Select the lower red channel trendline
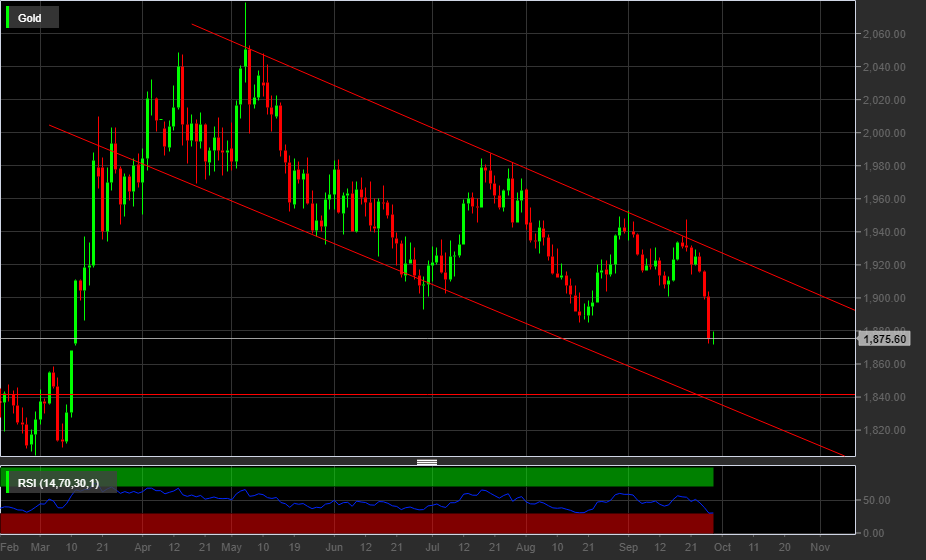Screen dimensions: 926x560 [446, 291]
